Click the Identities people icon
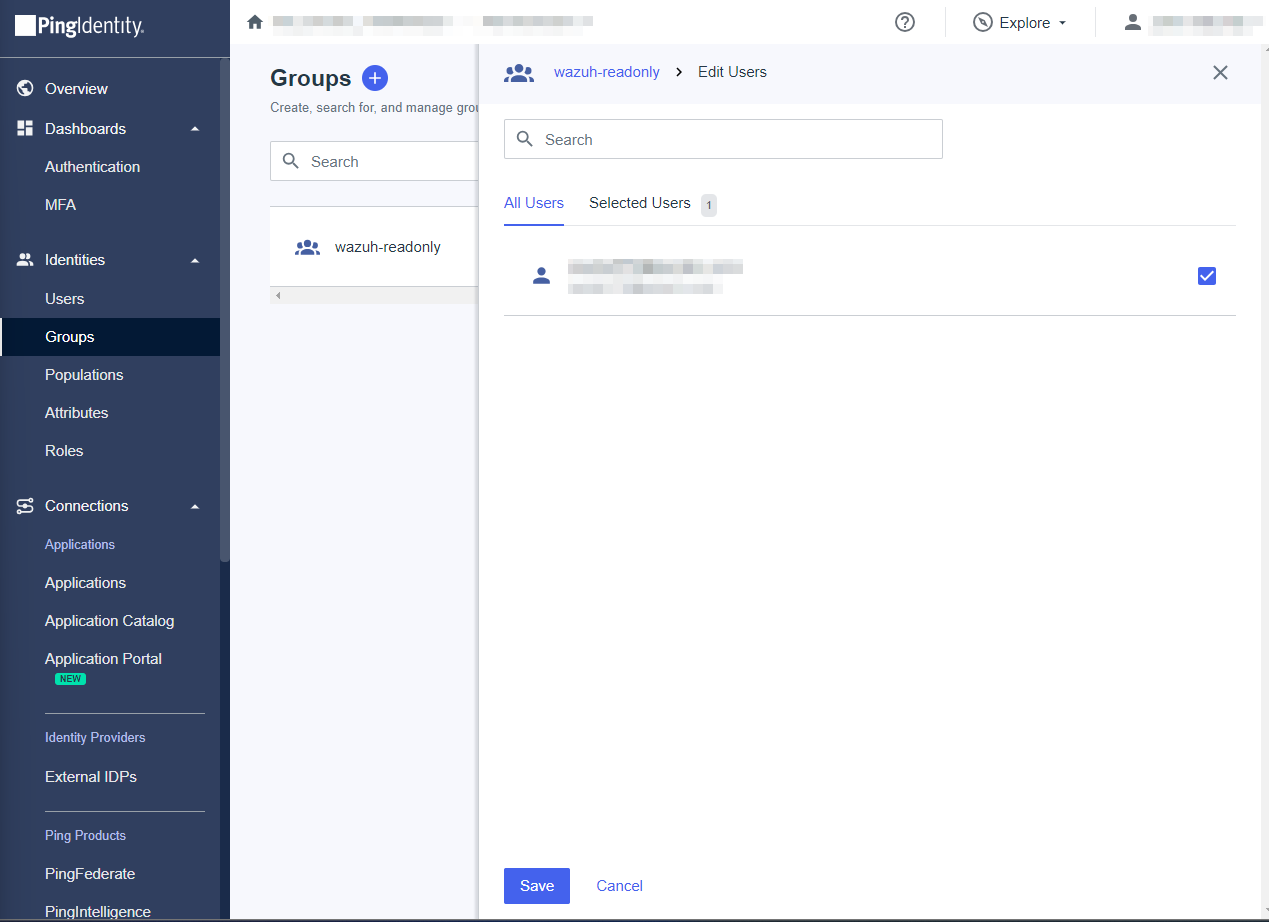Image resolution: width=1269 pixels, height=922 pixels. coord(26,260)
